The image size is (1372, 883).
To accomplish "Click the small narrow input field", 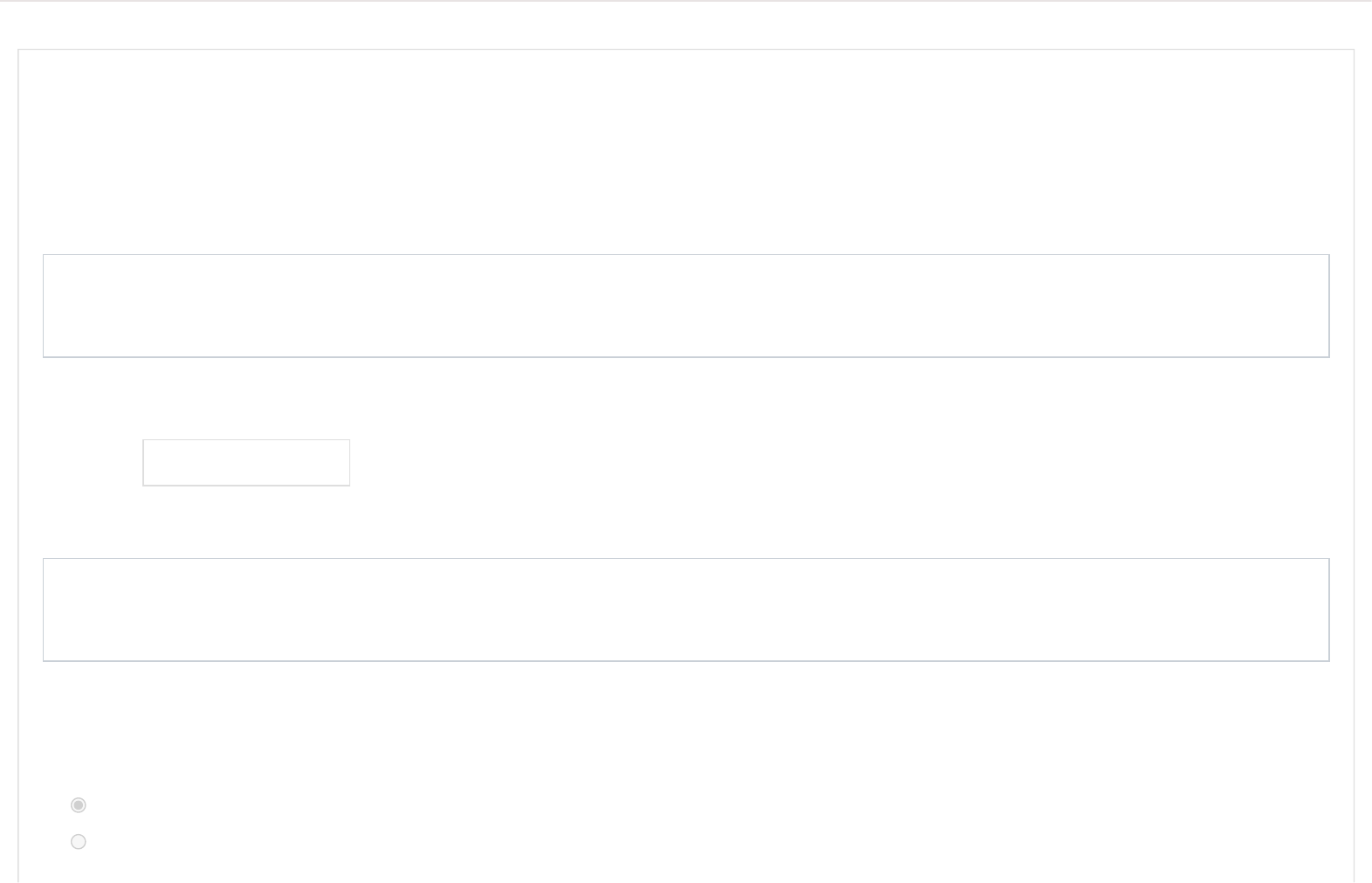I will click(246, 463).
